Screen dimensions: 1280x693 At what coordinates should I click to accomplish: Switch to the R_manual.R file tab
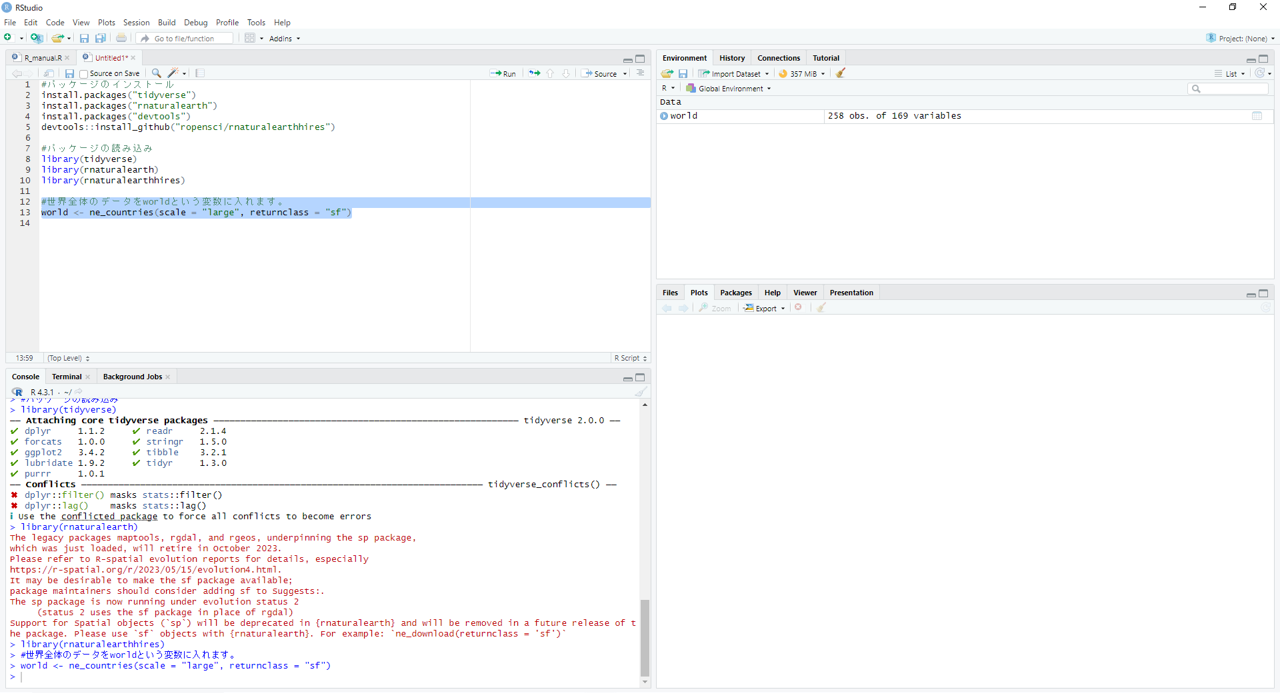tap(42, 58)
